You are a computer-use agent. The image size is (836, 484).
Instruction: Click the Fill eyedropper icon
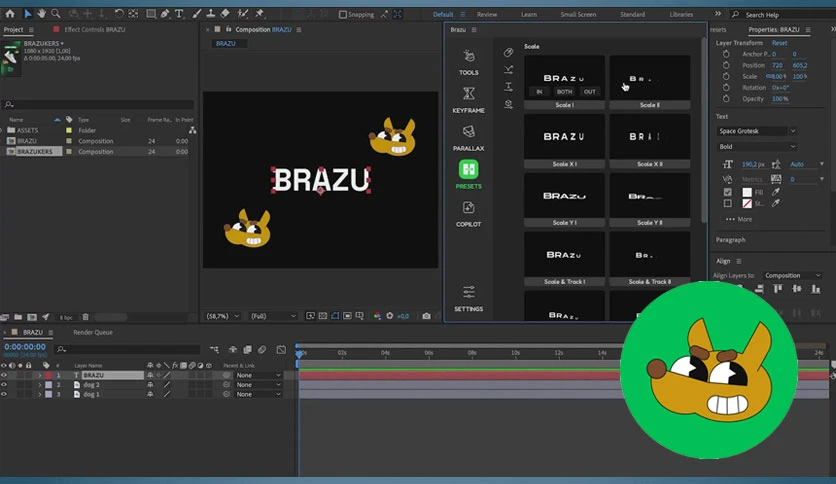[x=776, y=192]
